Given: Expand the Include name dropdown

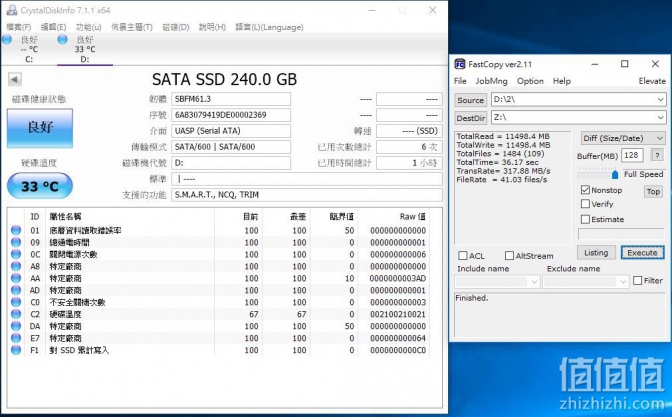Looking at the screenshot, I should (x=534, y=282).
